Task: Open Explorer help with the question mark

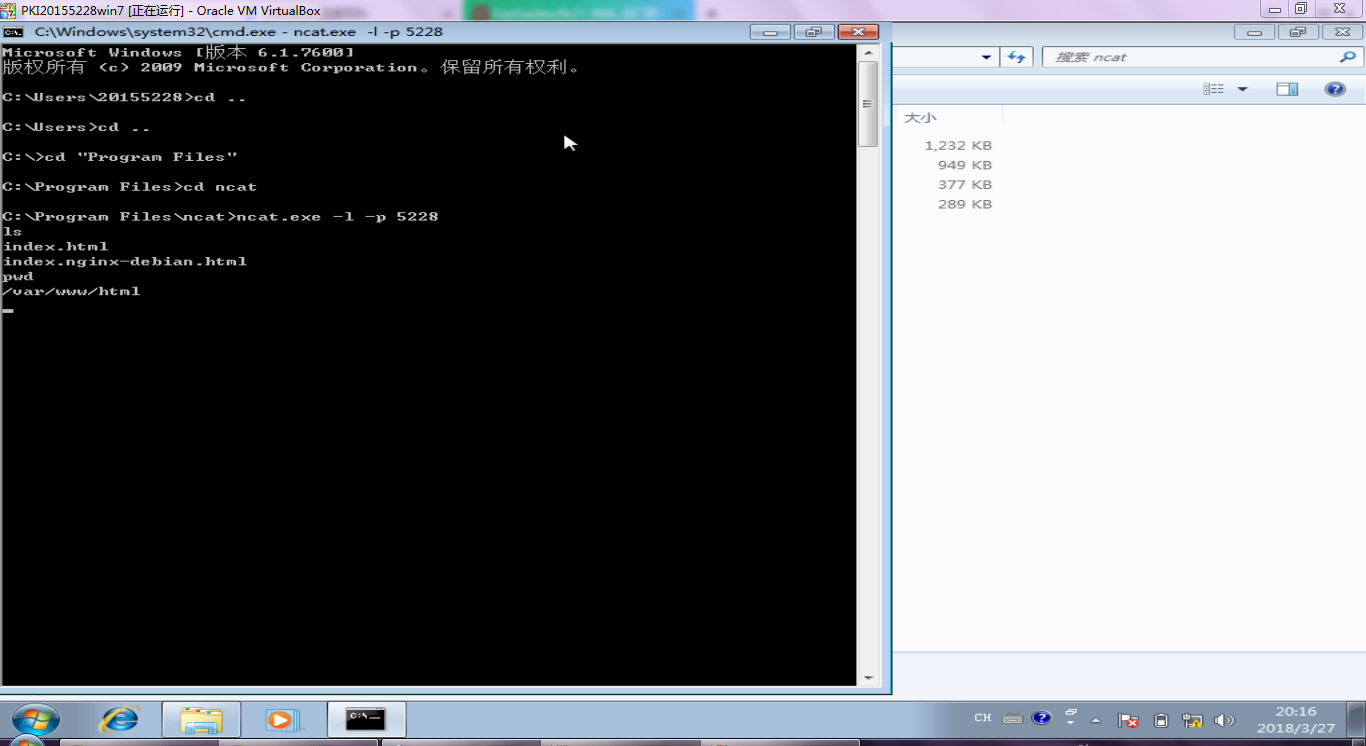Action: (x=1335, y=89)
